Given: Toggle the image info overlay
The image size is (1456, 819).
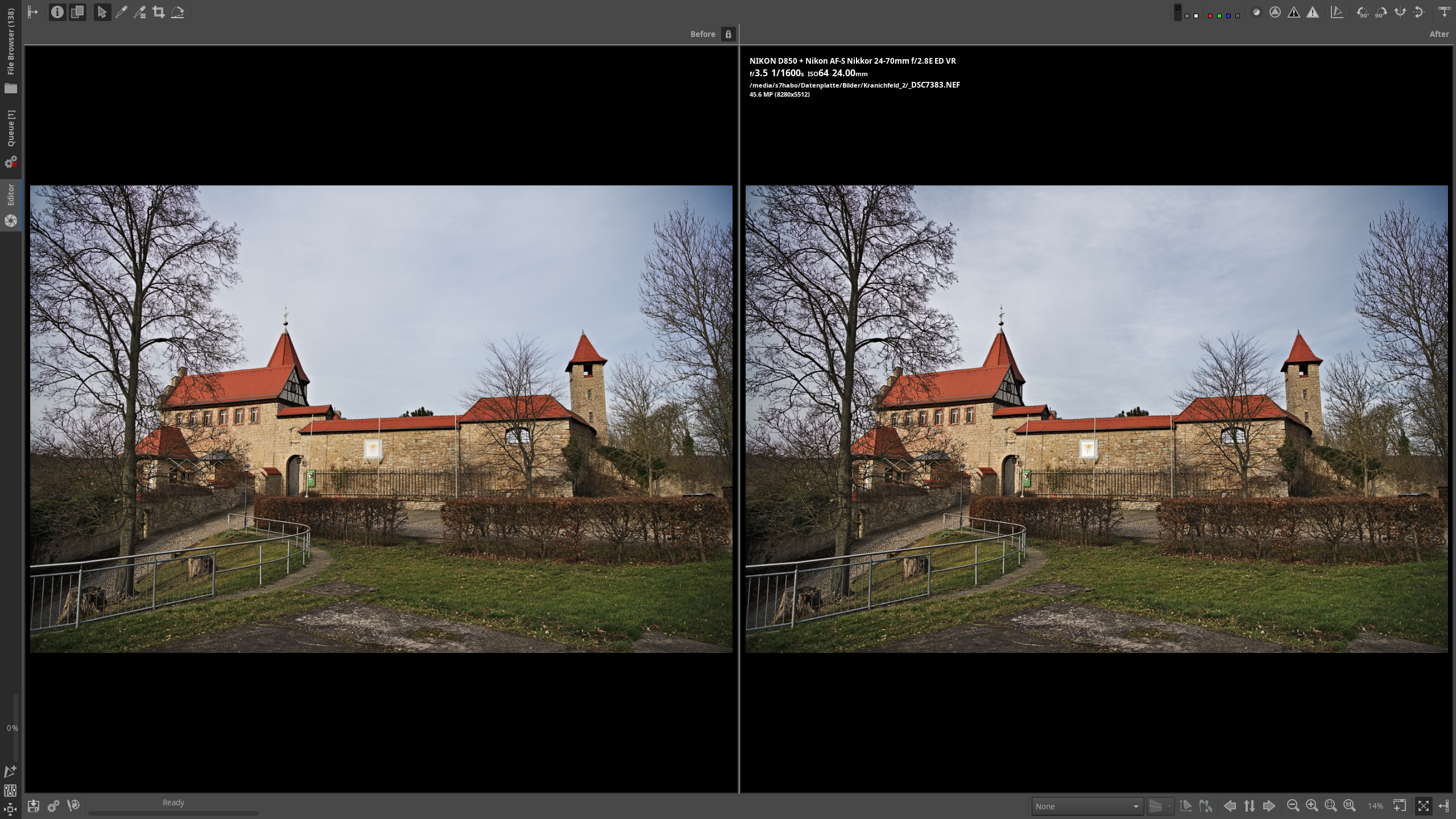Looking at the screenshot, I should point(57,12).
